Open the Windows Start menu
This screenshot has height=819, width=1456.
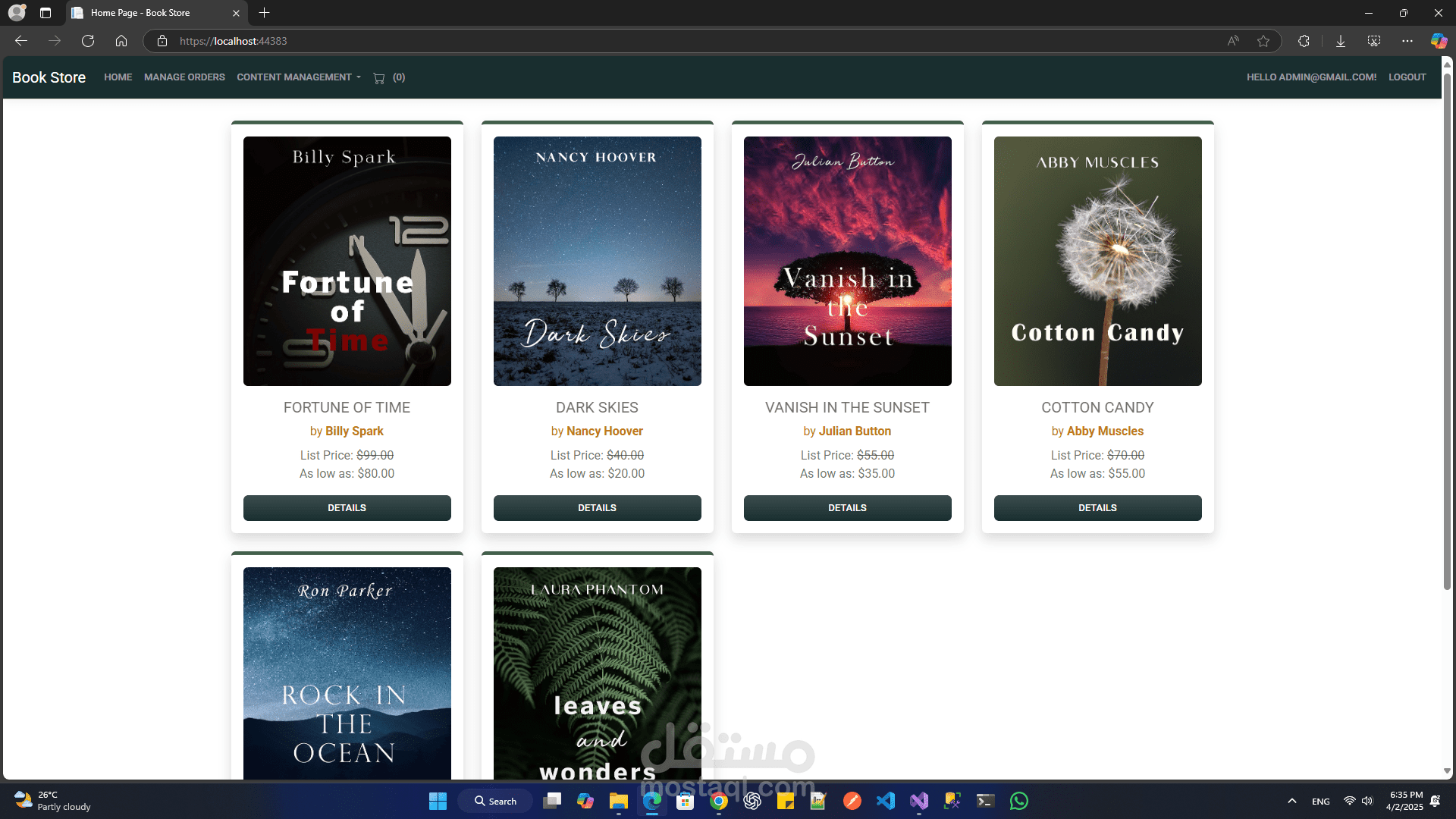coord(438,801)
